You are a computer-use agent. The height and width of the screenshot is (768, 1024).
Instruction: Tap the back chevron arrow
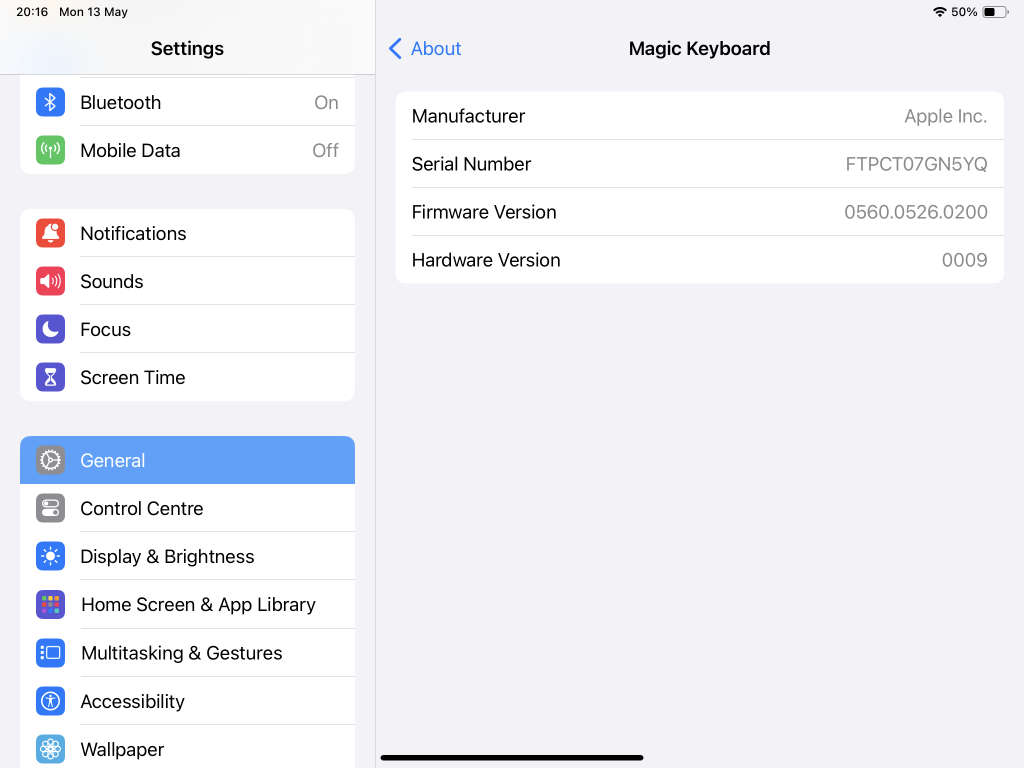click(x=395, y=48)
